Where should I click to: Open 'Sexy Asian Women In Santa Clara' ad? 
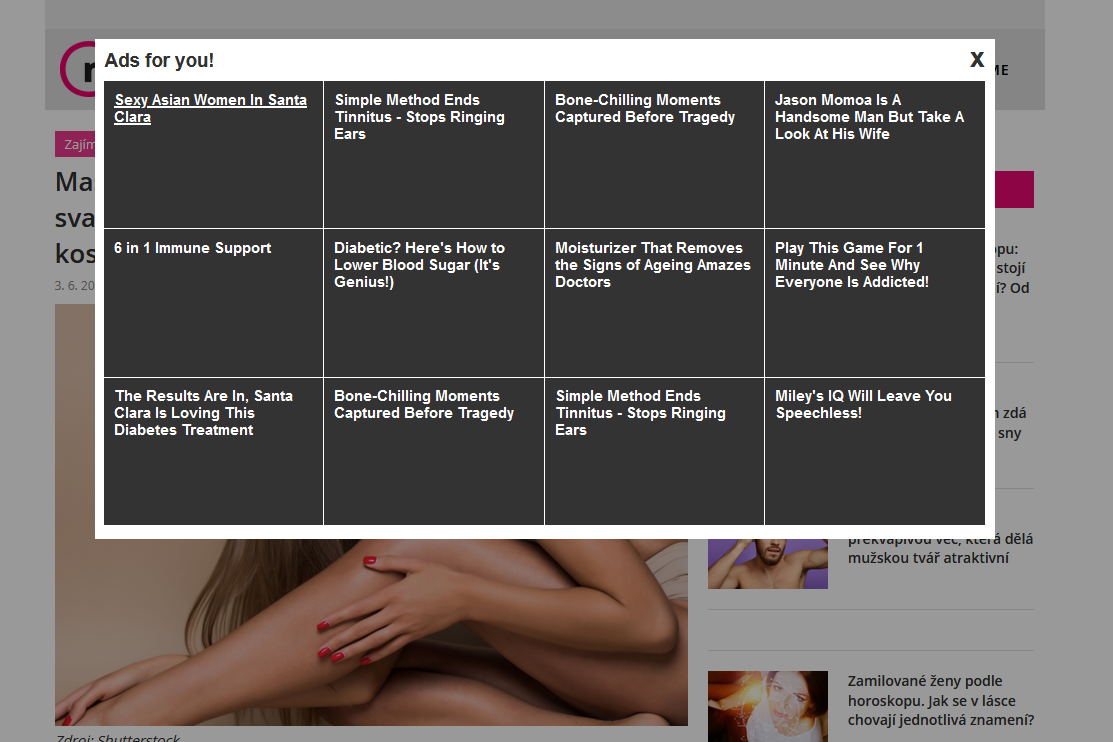pos(214,155)
